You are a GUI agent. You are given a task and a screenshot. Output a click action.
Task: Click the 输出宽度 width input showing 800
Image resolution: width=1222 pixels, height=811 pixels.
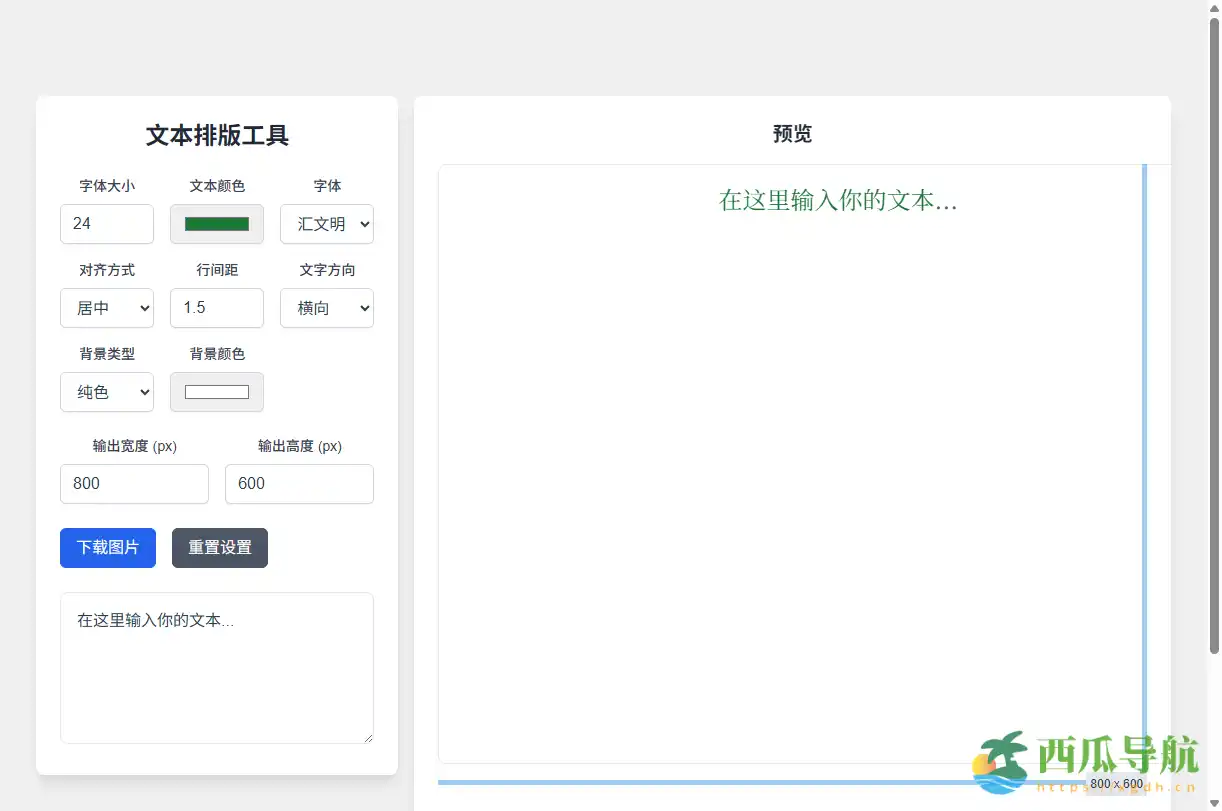coord(134,484)
